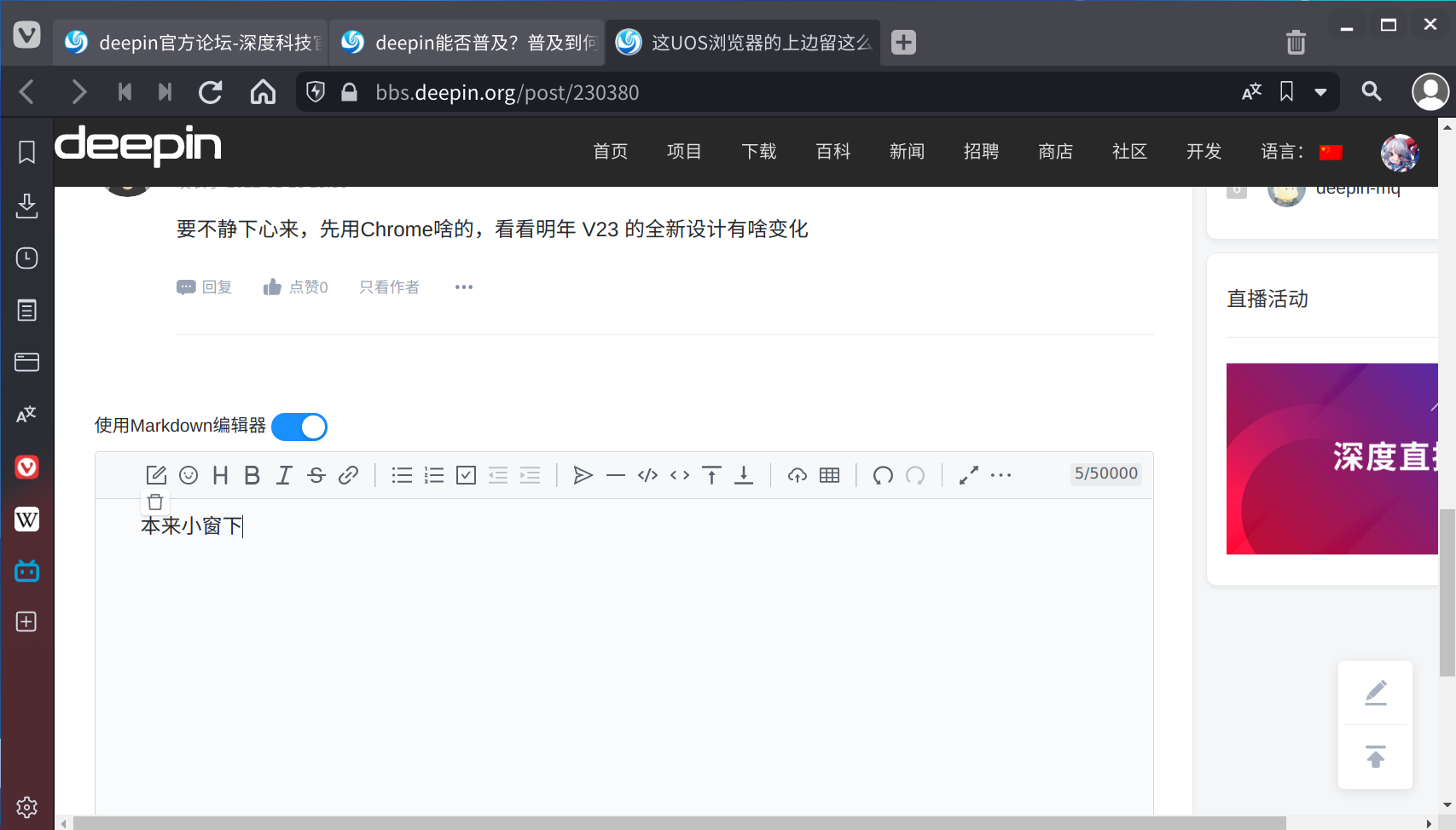Click the vertical page scrollbar thumb
Screen dimensions: 1456x830
[x=1447, y=592]
